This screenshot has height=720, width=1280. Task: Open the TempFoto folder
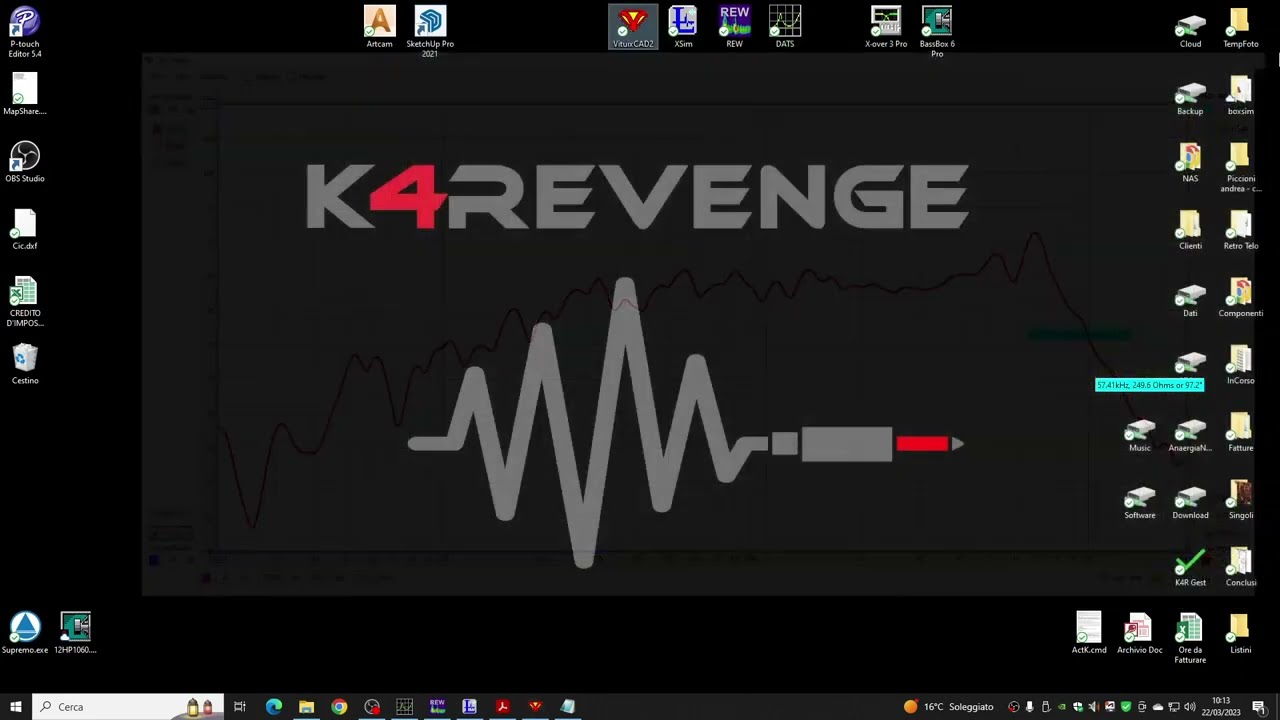pos(1240,27)
